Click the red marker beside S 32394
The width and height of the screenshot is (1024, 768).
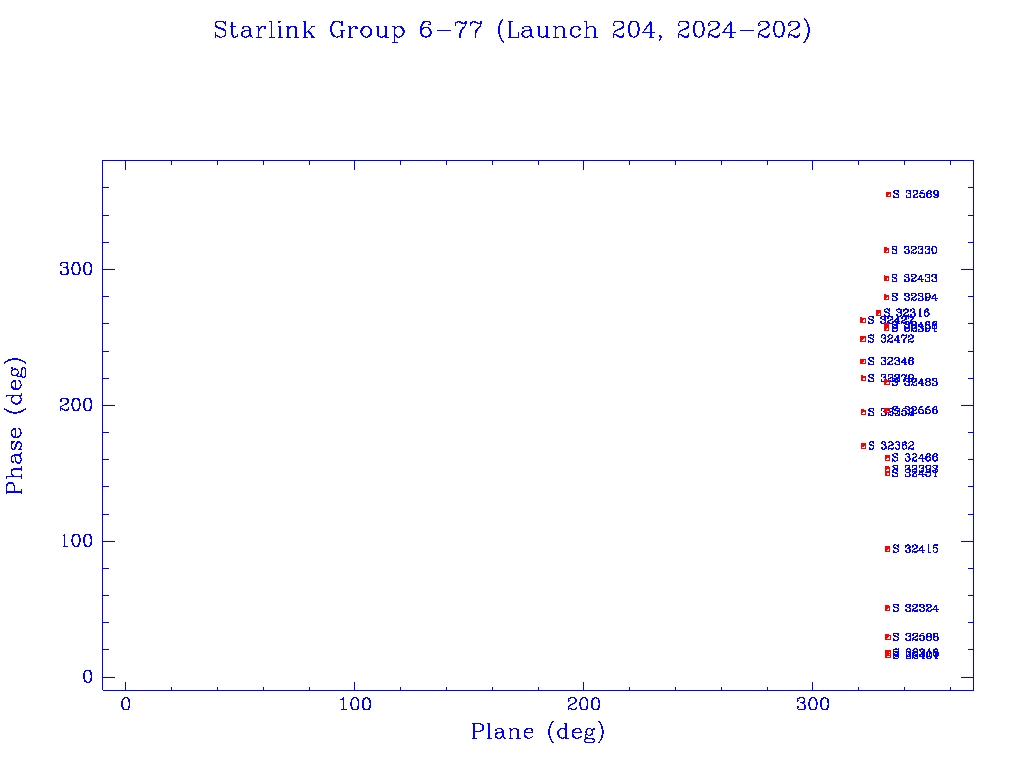coord(886,297)
